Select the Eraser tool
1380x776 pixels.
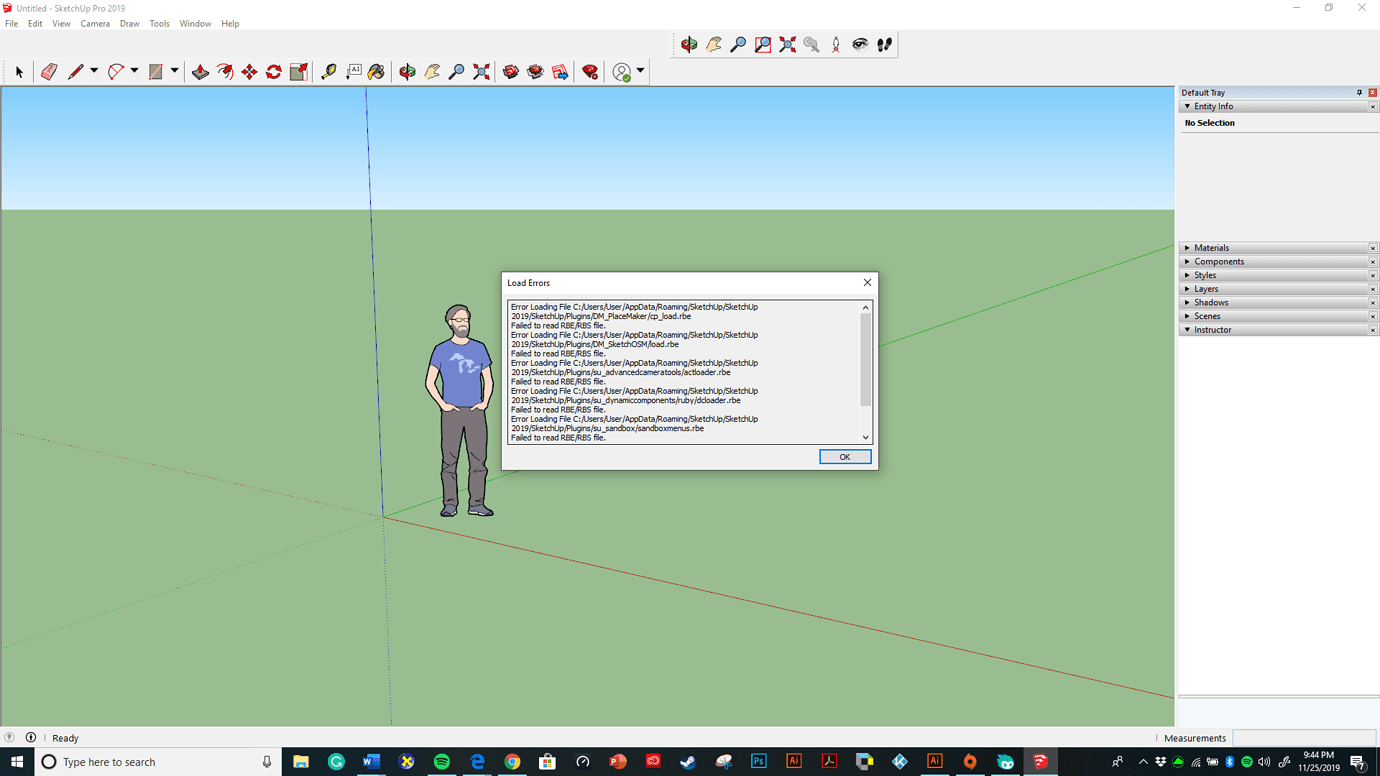click(49, 71)
